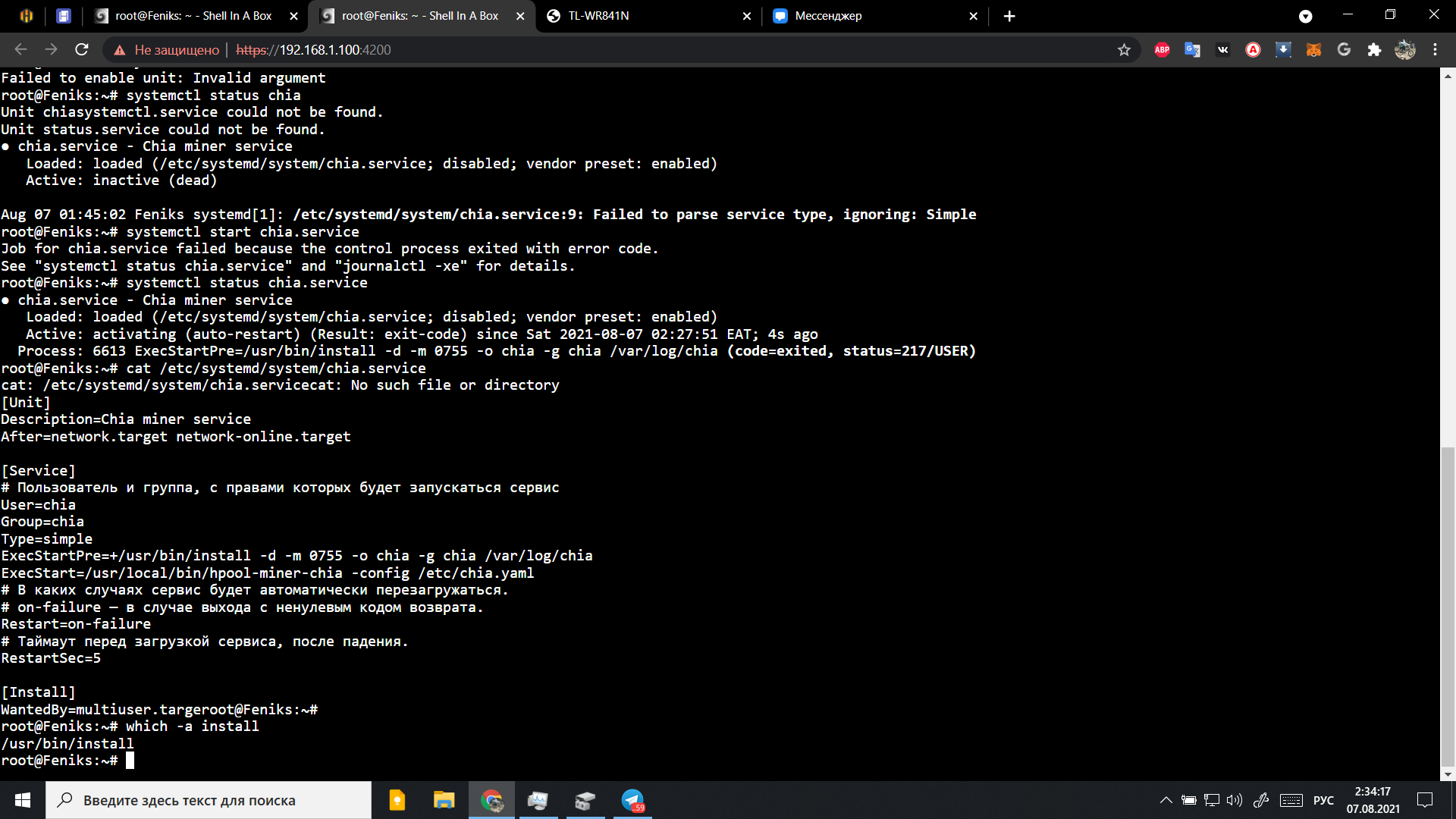Close the first Shell In A Box tab
Viewport: 1456px width, 819px height.
[293, 16]
